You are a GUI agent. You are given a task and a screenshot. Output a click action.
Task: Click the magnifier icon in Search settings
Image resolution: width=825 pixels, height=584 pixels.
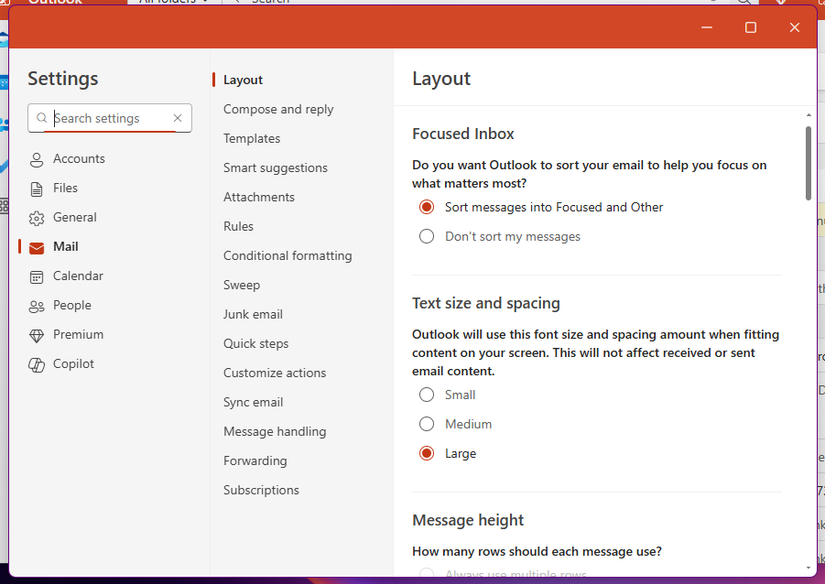[42, 118]
